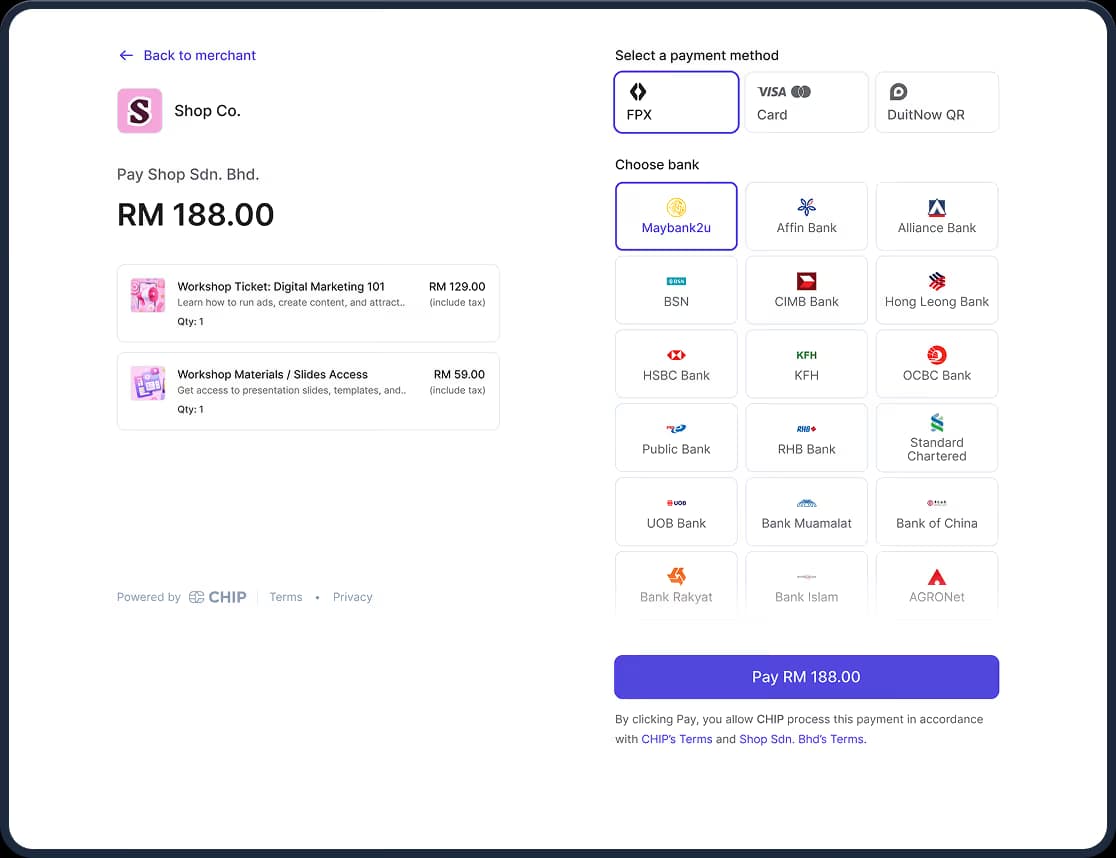This screenshot has width=1116, height=858.
Task: Click 'Workshop Ticket: Digital Marketing 101' title
Action: [x=280, y=286]
